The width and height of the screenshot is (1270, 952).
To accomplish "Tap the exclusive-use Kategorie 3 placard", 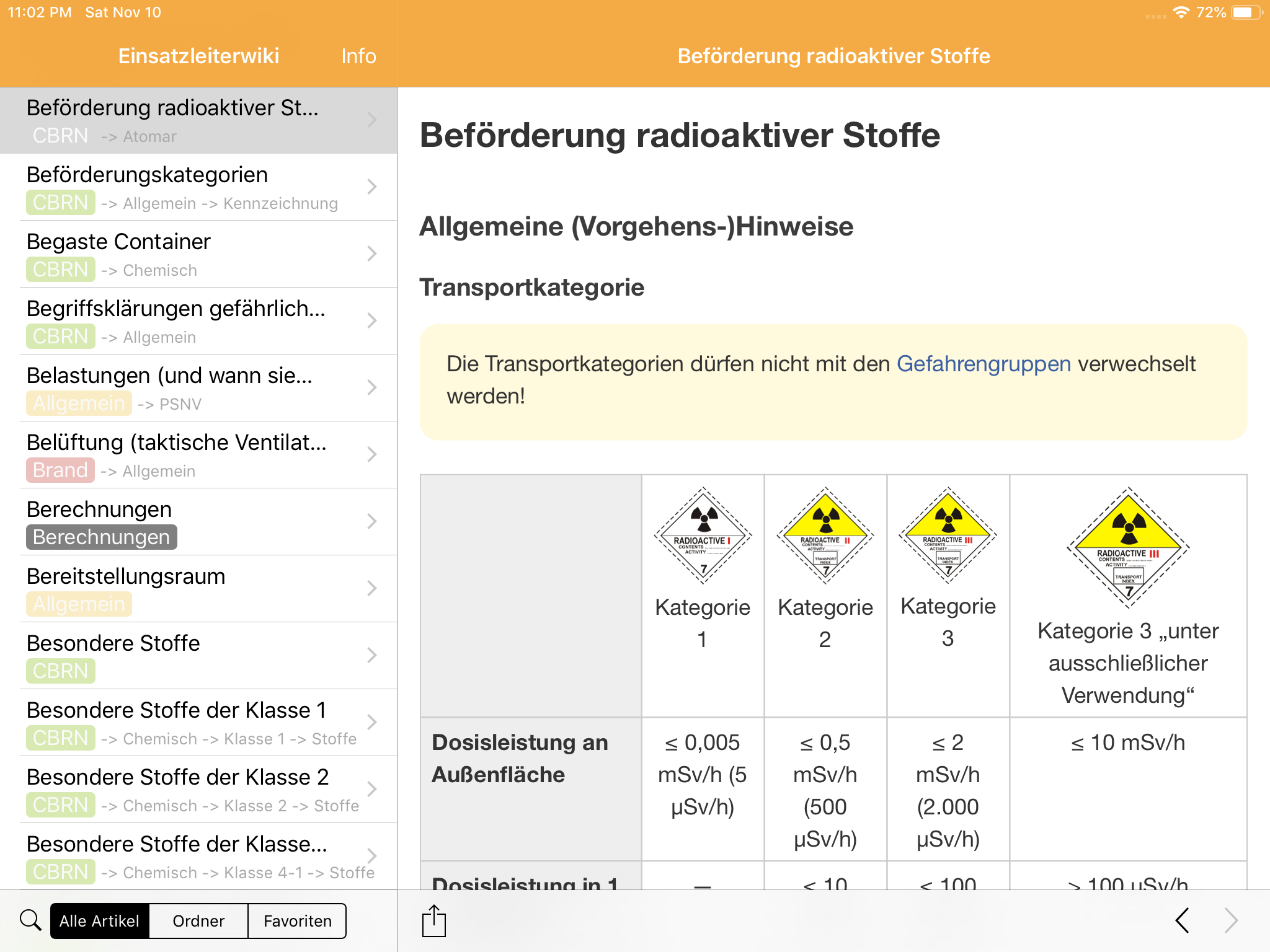I will (x=1128, y=547).
